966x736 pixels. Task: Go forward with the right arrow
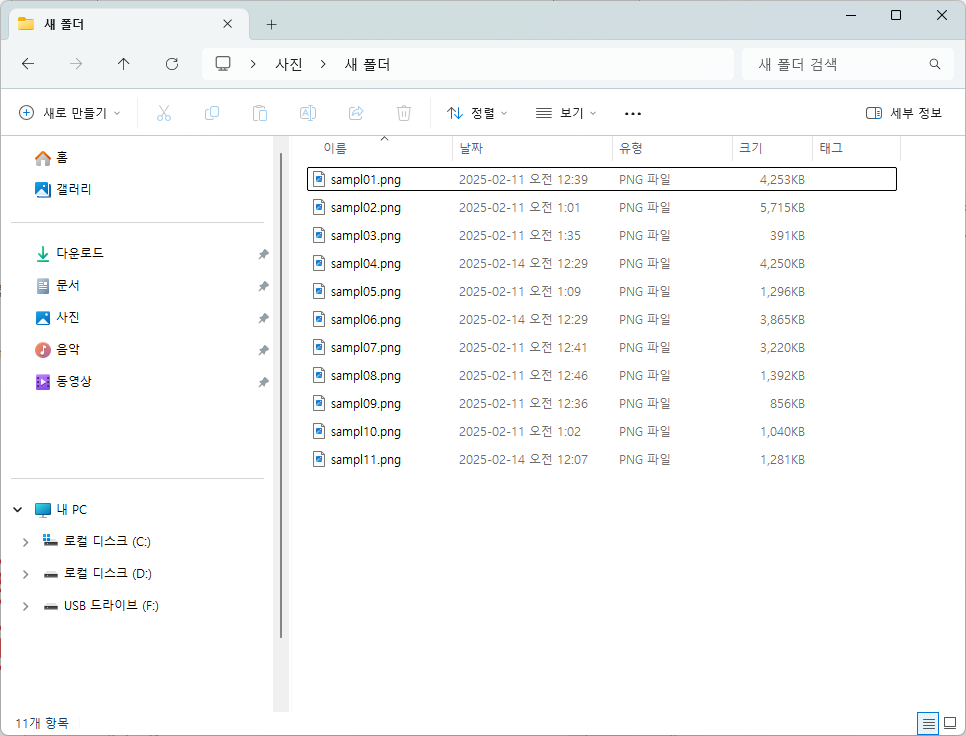pos(76,64)
